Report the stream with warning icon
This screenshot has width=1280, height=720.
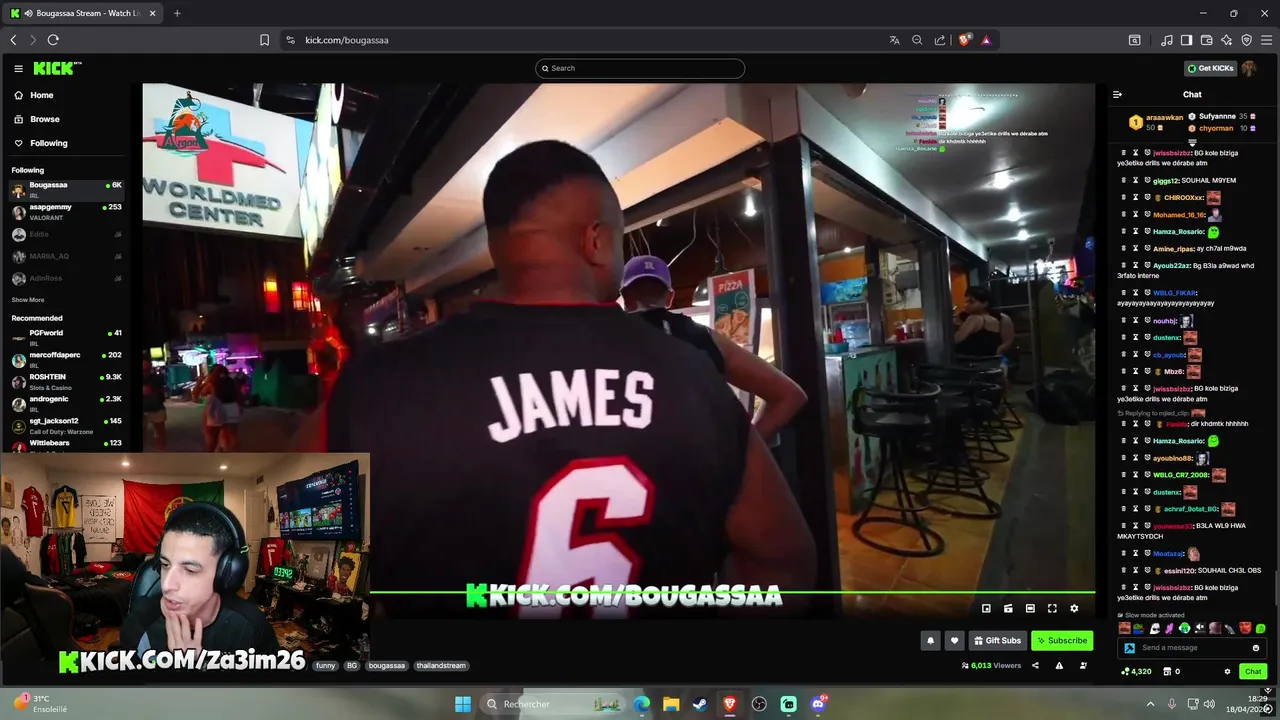(x=1059, y=665)
